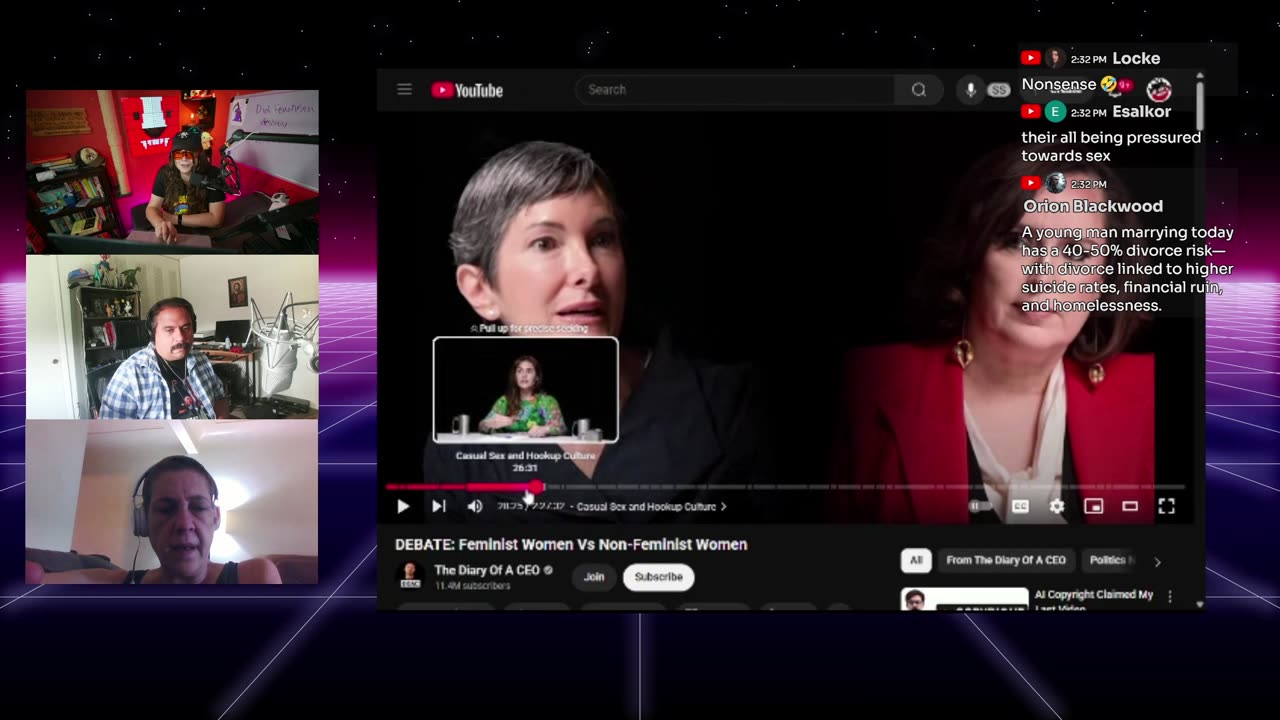
Task: Click the 'Pull up for precise seeking' hint
Action: [x=528, y=328]
